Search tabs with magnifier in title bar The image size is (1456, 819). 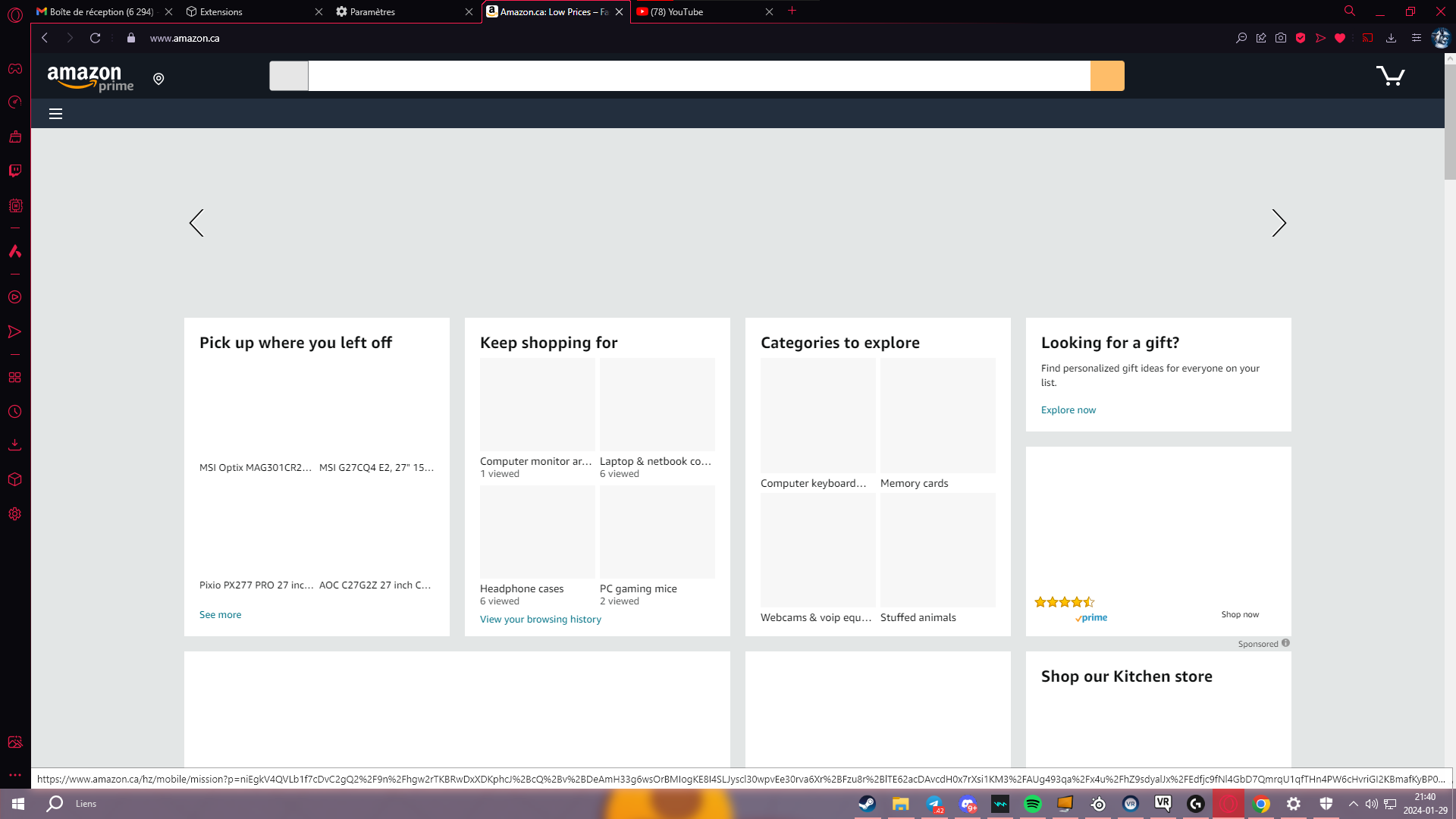tap(1350, 11)
